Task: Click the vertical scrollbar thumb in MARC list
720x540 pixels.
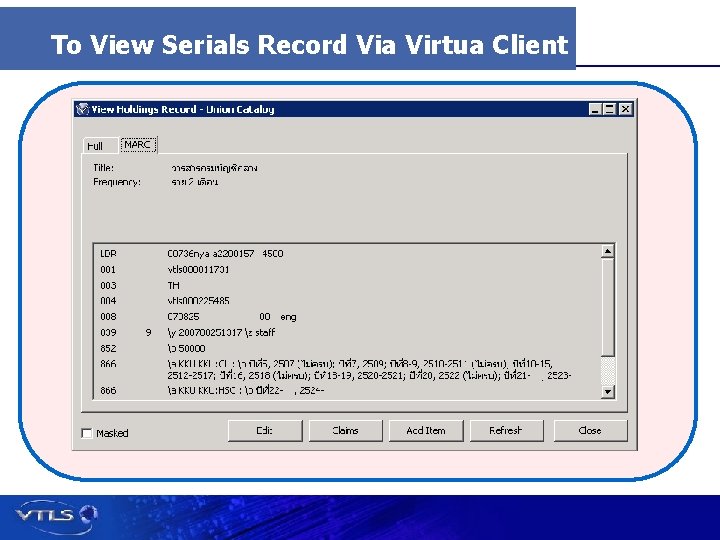Action: pos(608,307)
